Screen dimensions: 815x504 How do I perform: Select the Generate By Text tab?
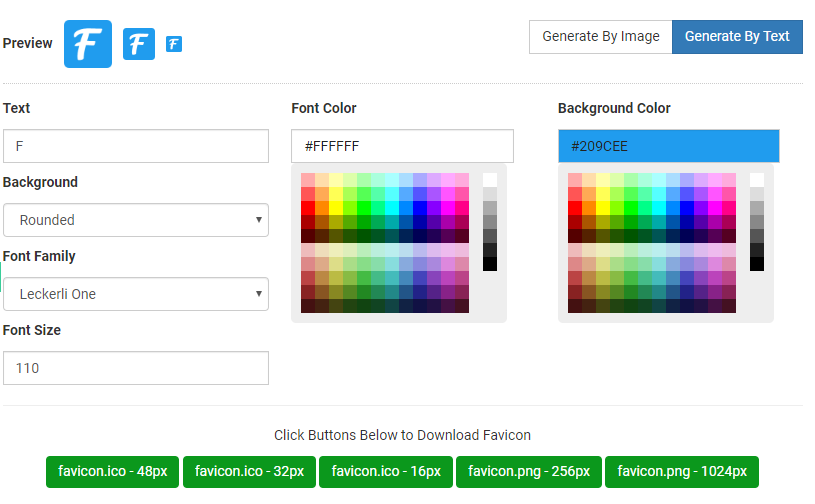(x=737, y=36)
